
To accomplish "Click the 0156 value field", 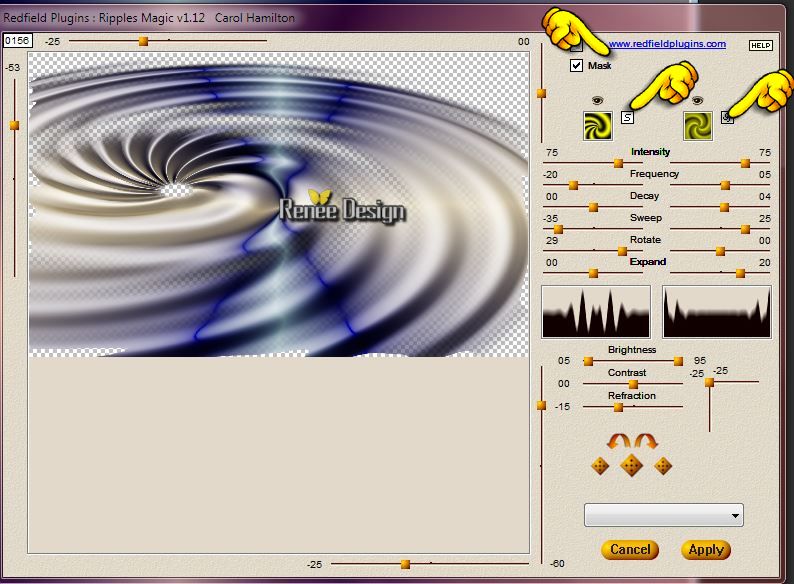I will coord(17,41).
